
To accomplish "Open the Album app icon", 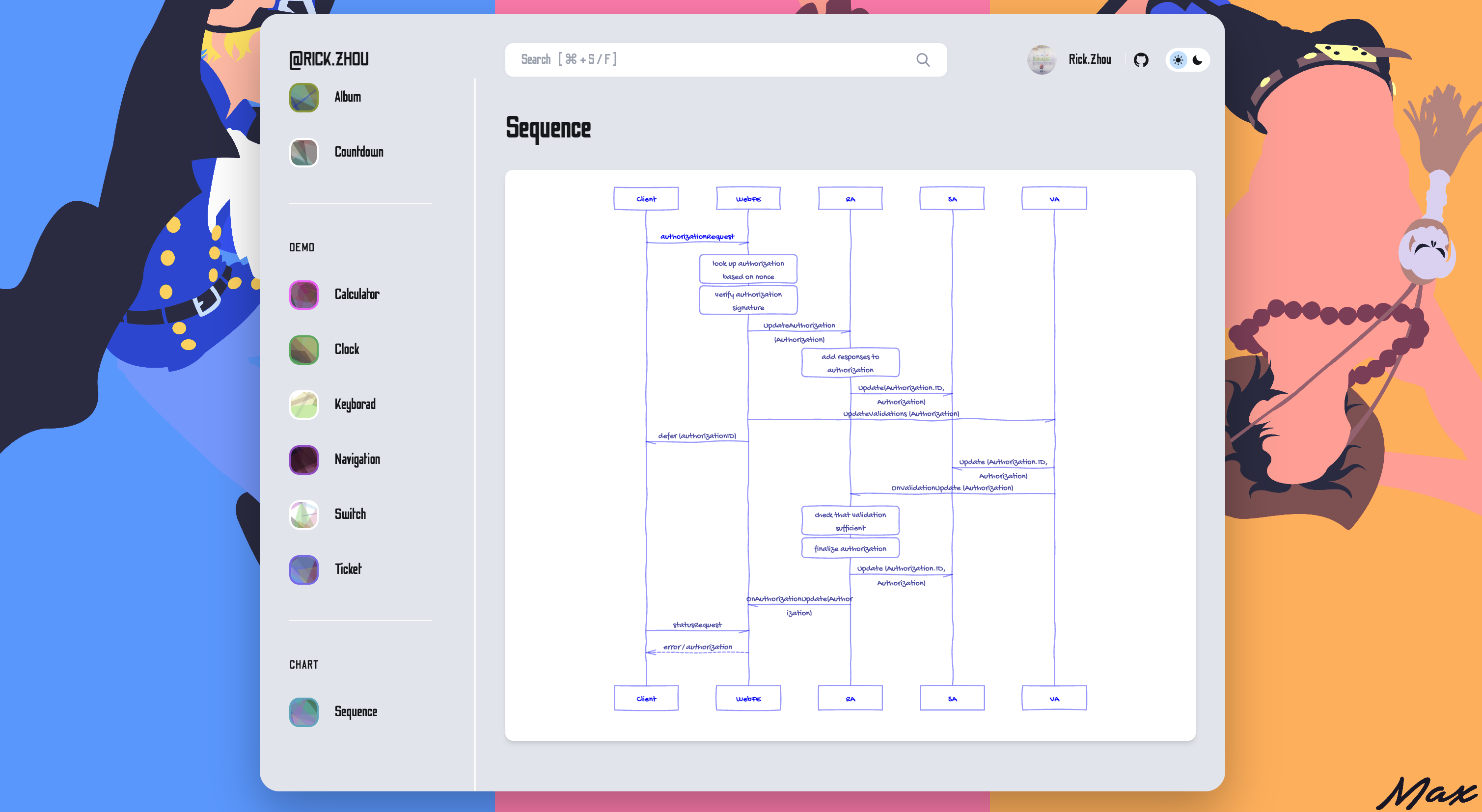I will tap(303, 98).
